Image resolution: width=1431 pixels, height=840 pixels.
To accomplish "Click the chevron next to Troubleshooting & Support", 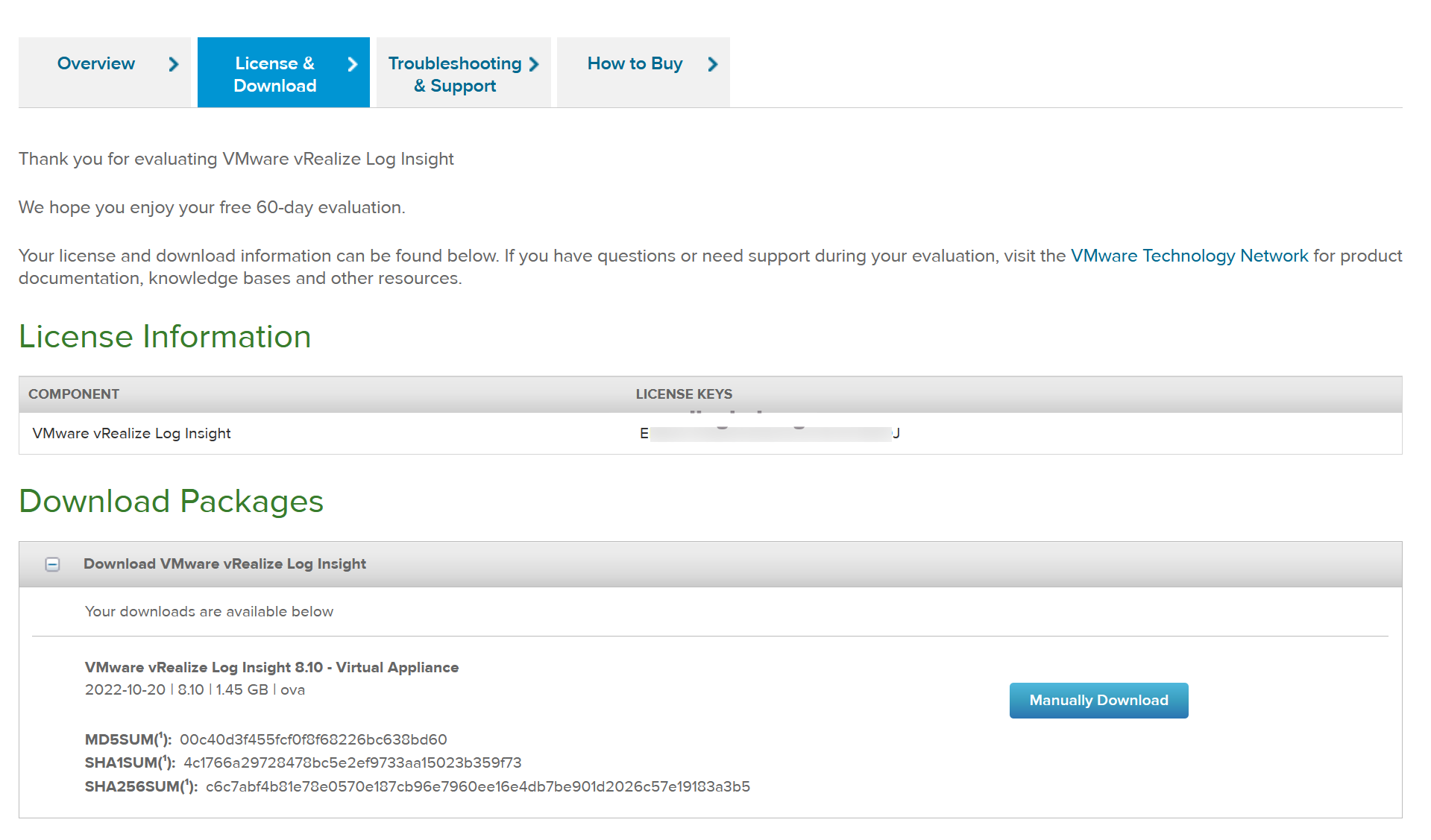I will (534, 64).
